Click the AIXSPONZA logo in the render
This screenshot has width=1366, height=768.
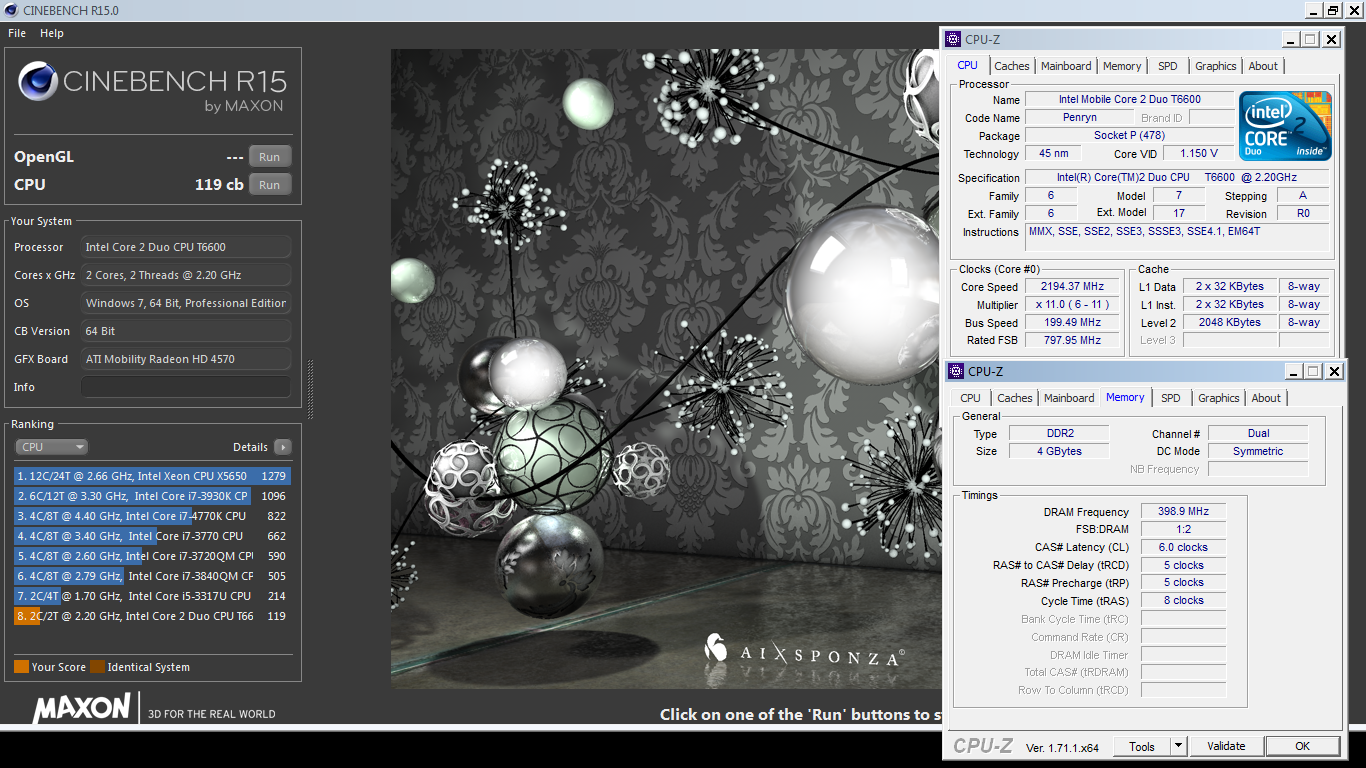point(804,650)
